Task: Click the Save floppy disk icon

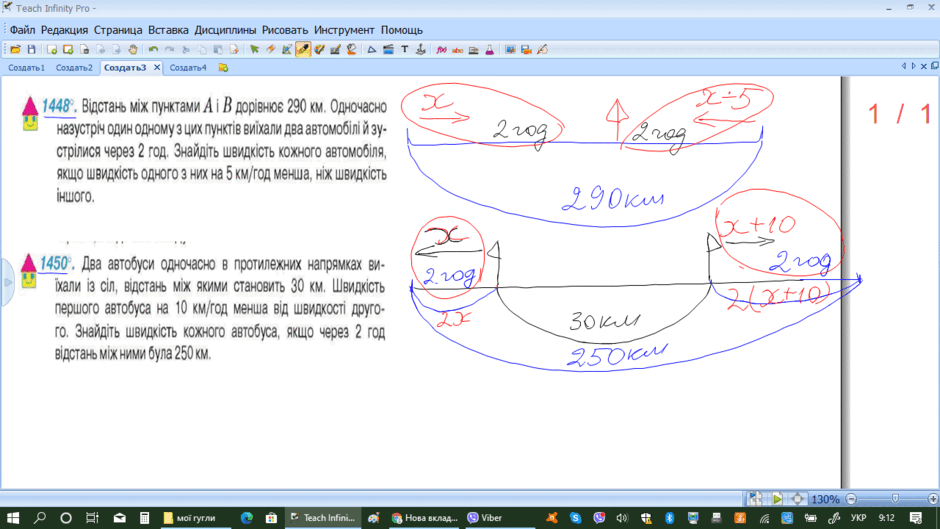Action: tap(31, 50)
